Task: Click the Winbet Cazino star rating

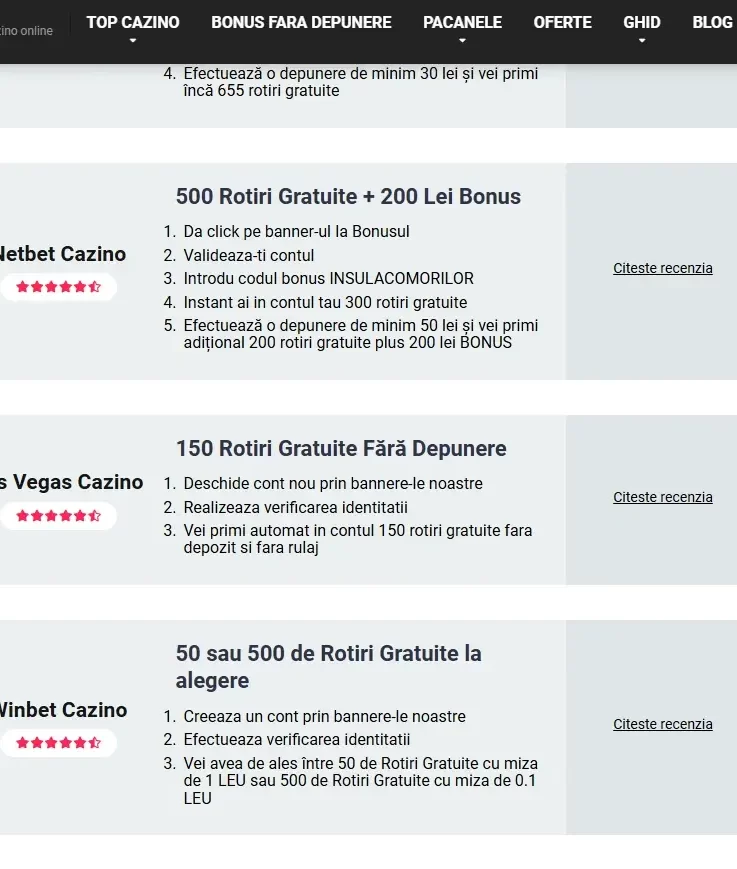Action: 58,743
